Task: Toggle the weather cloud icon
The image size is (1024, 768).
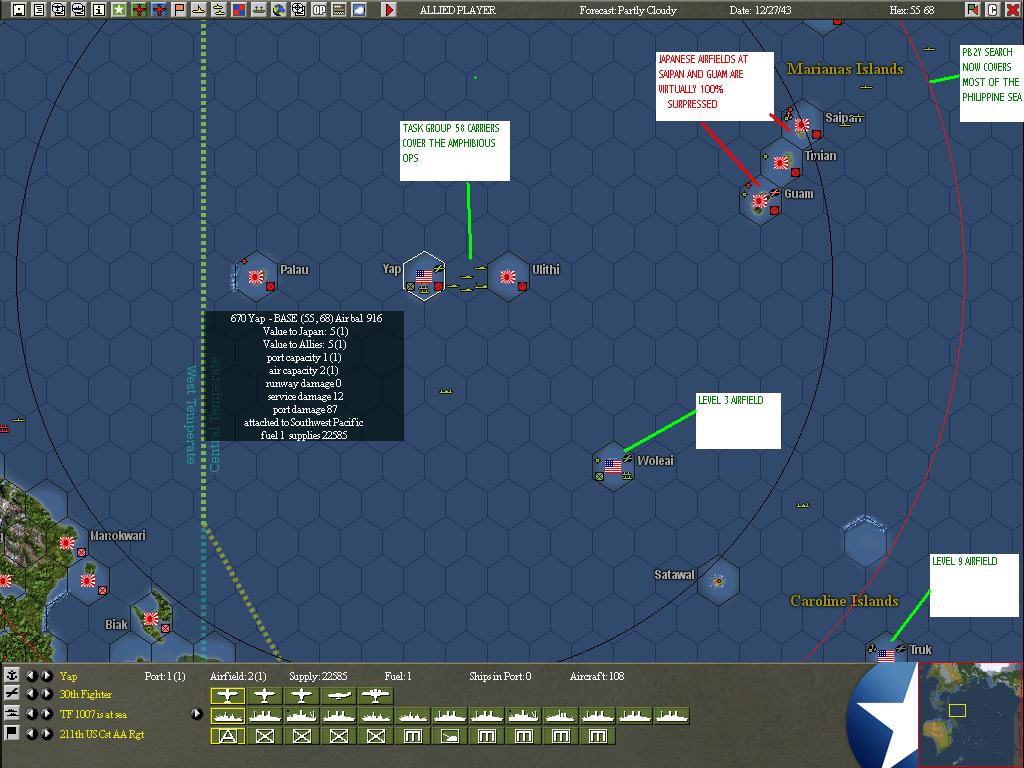Action: click(x=359, y=10)
